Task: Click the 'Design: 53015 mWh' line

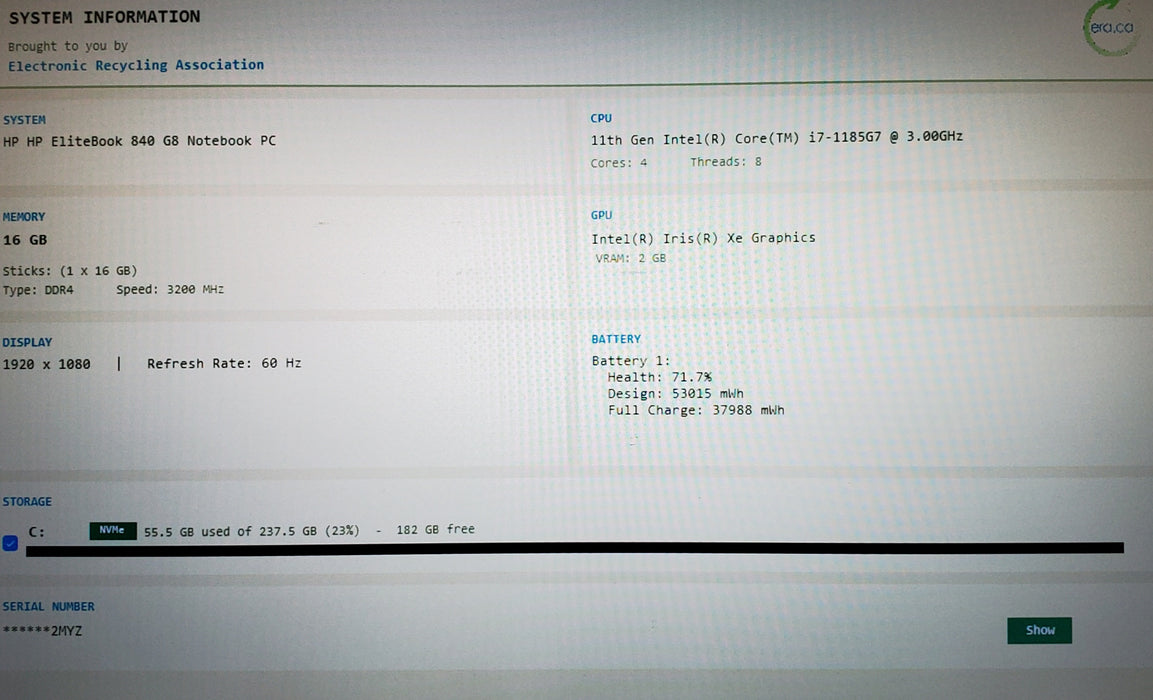Action: 675,393
